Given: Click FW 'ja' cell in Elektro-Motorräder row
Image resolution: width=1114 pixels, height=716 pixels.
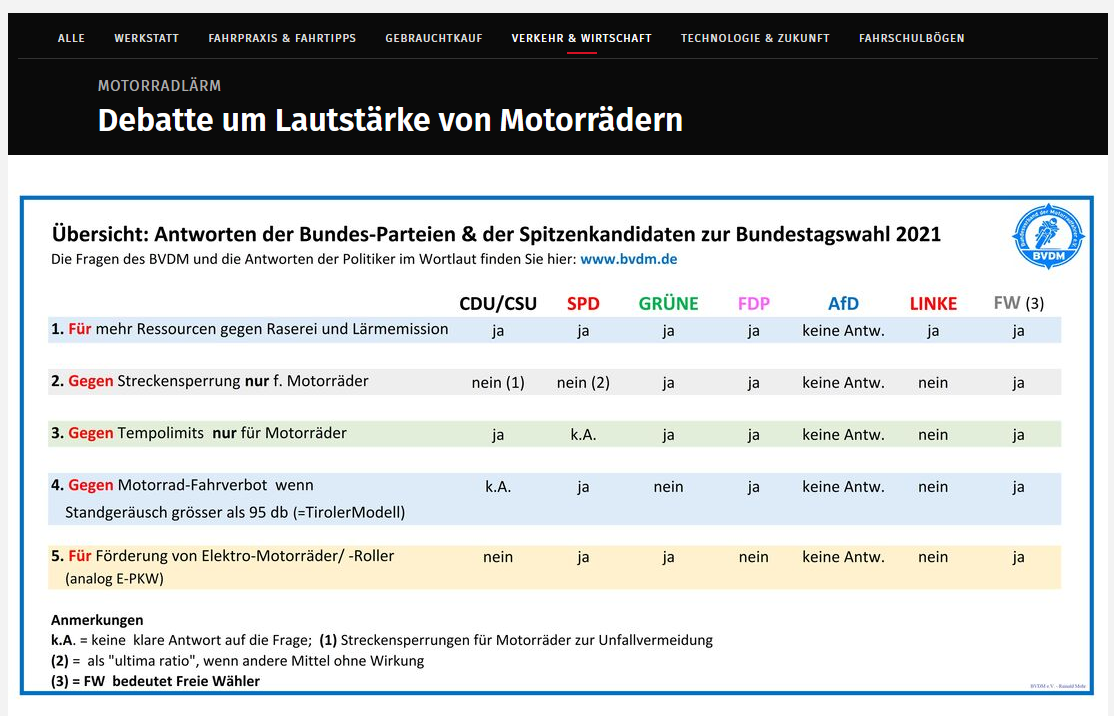Looking at the screenshot, I should point(1019,558).
